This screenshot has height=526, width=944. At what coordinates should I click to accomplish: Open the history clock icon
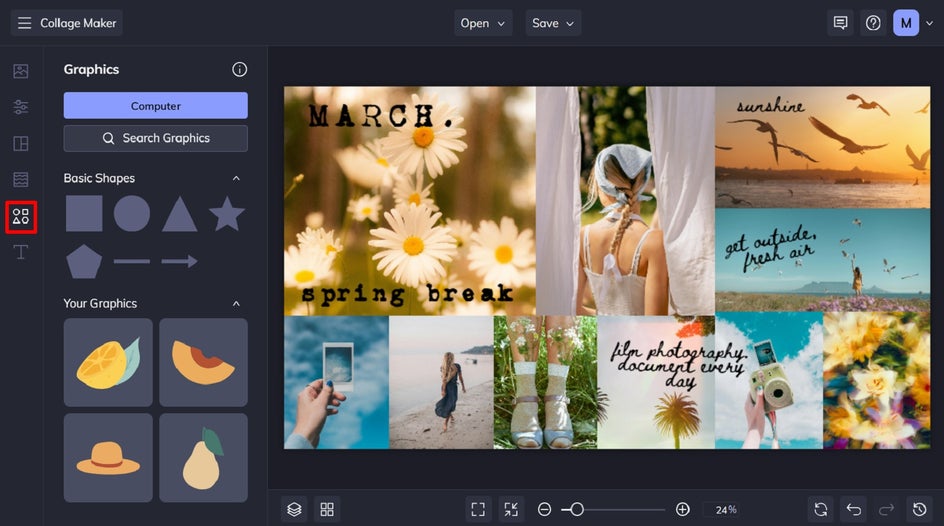click(919, 510)
